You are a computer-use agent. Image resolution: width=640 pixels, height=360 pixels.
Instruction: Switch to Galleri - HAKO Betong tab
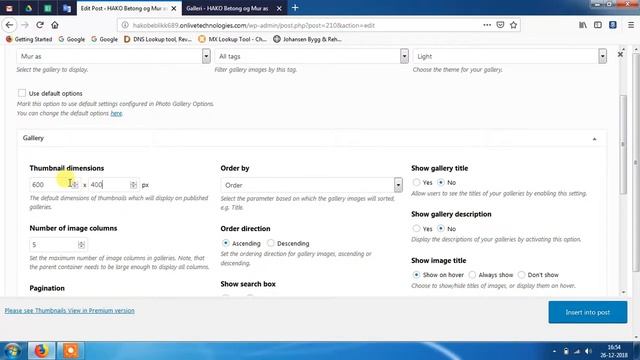(x=227, y=8)
